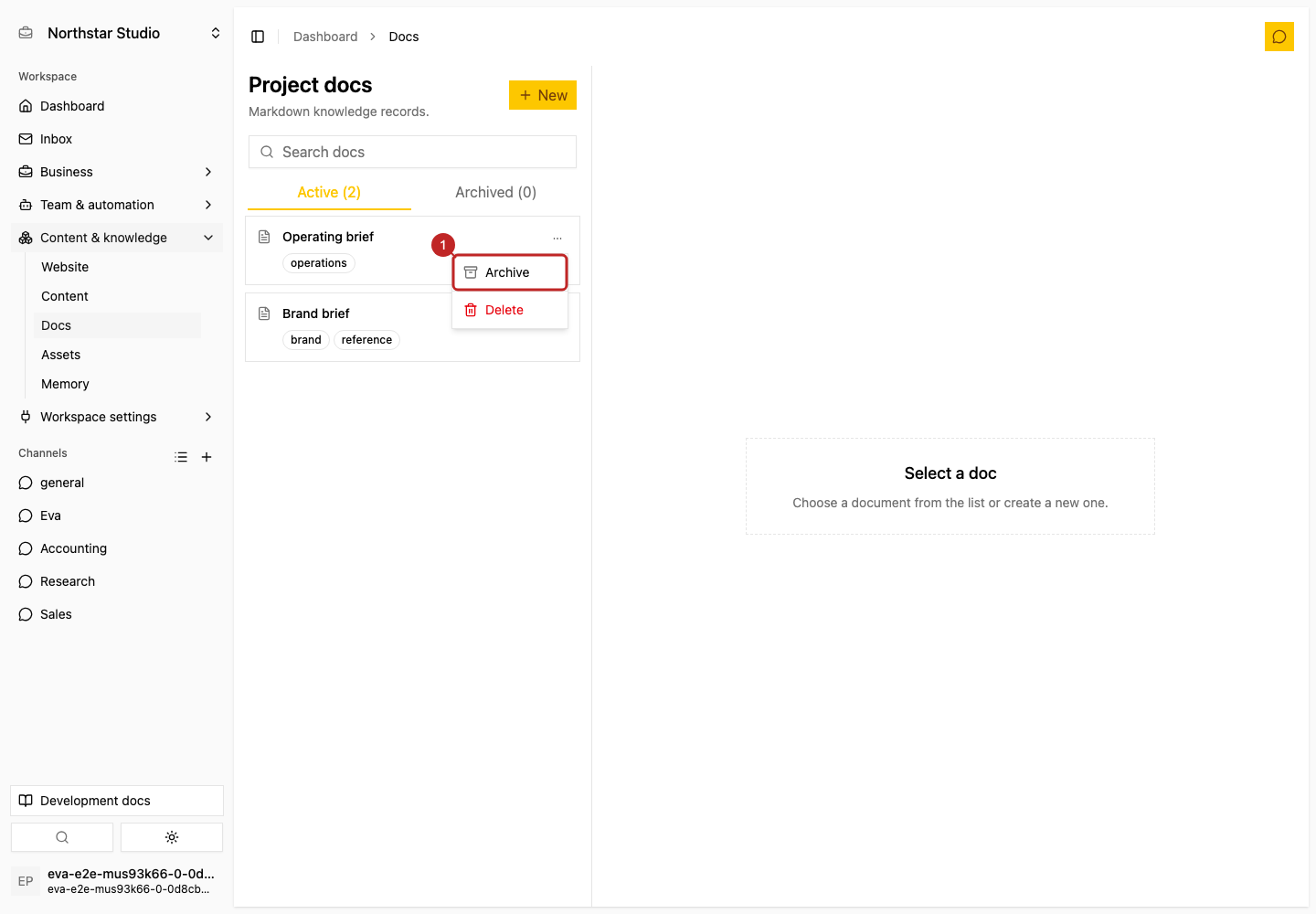This screenshot has width=1316, height=914.
Task: Open the channel list view icon
Action: pyautogui.click(x=181, y=457)
